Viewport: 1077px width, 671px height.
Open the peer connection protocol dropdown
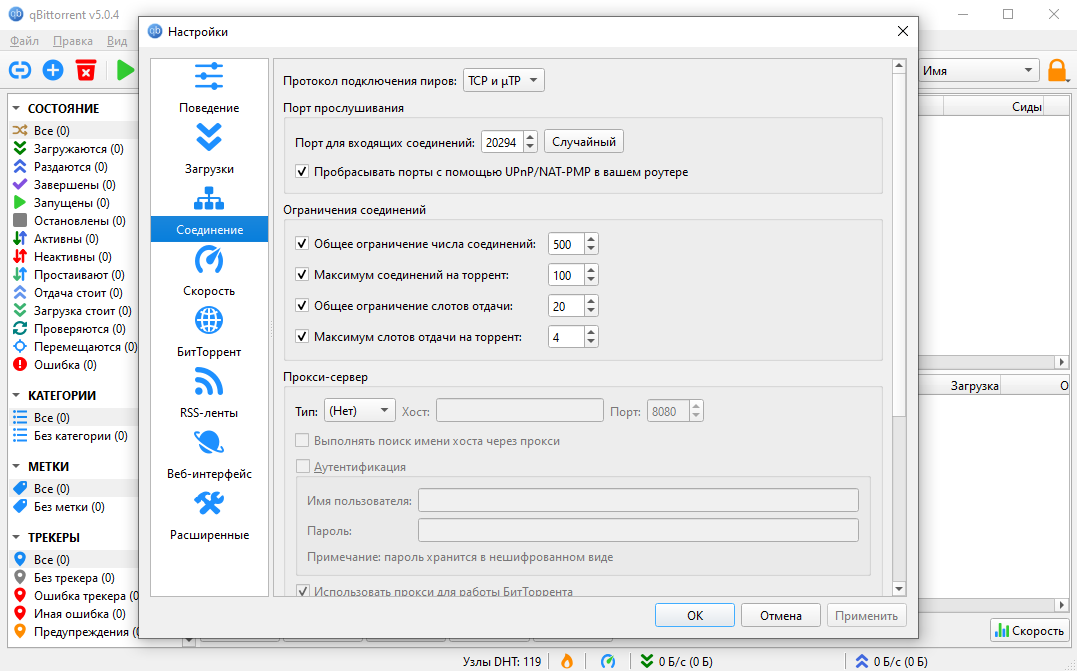(503, 80)
